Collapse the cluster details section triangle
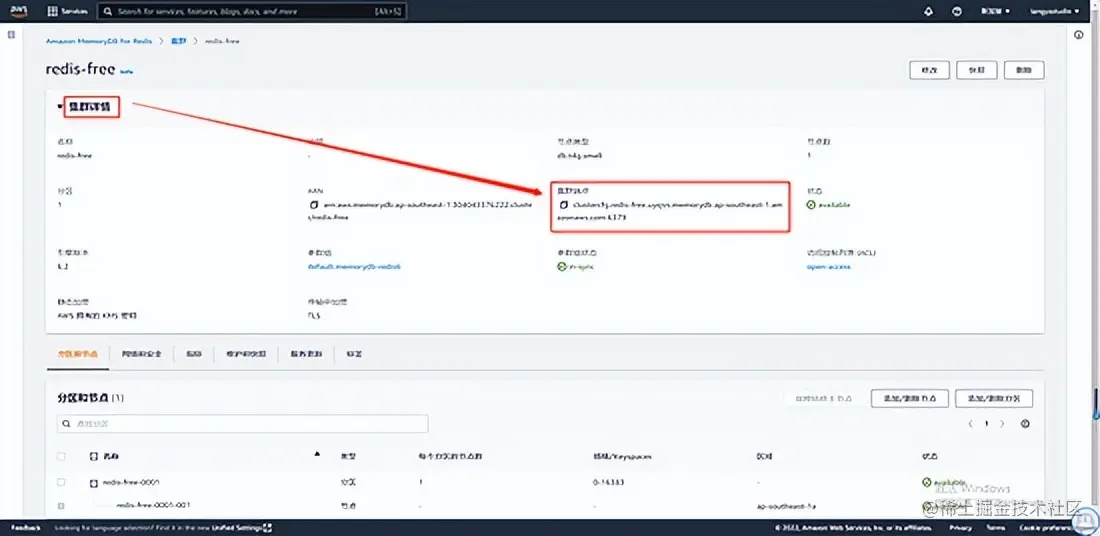The image size is (1100, 536). tap(60, 107)
